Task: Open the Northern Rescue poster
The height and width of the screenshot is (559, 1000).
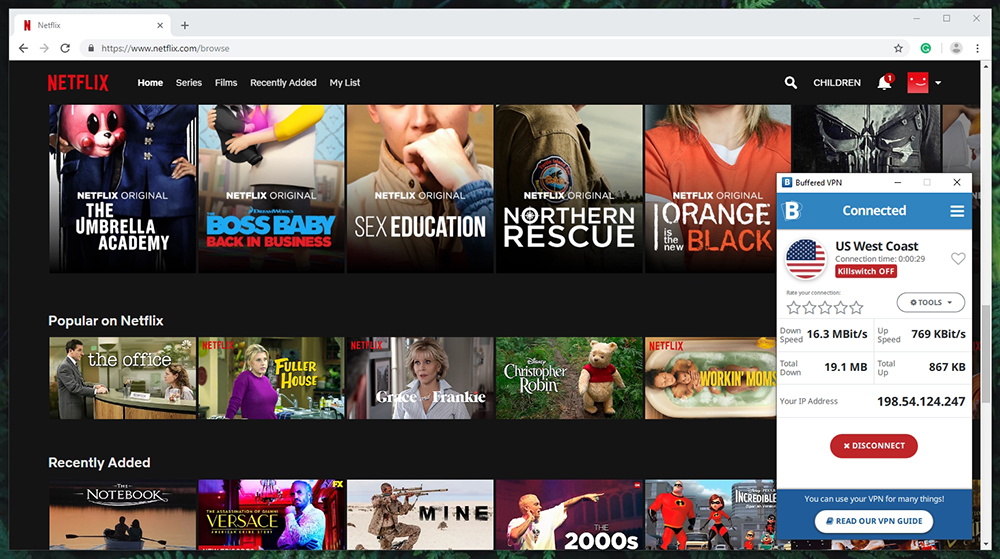Action: click(x=569, y=189)
